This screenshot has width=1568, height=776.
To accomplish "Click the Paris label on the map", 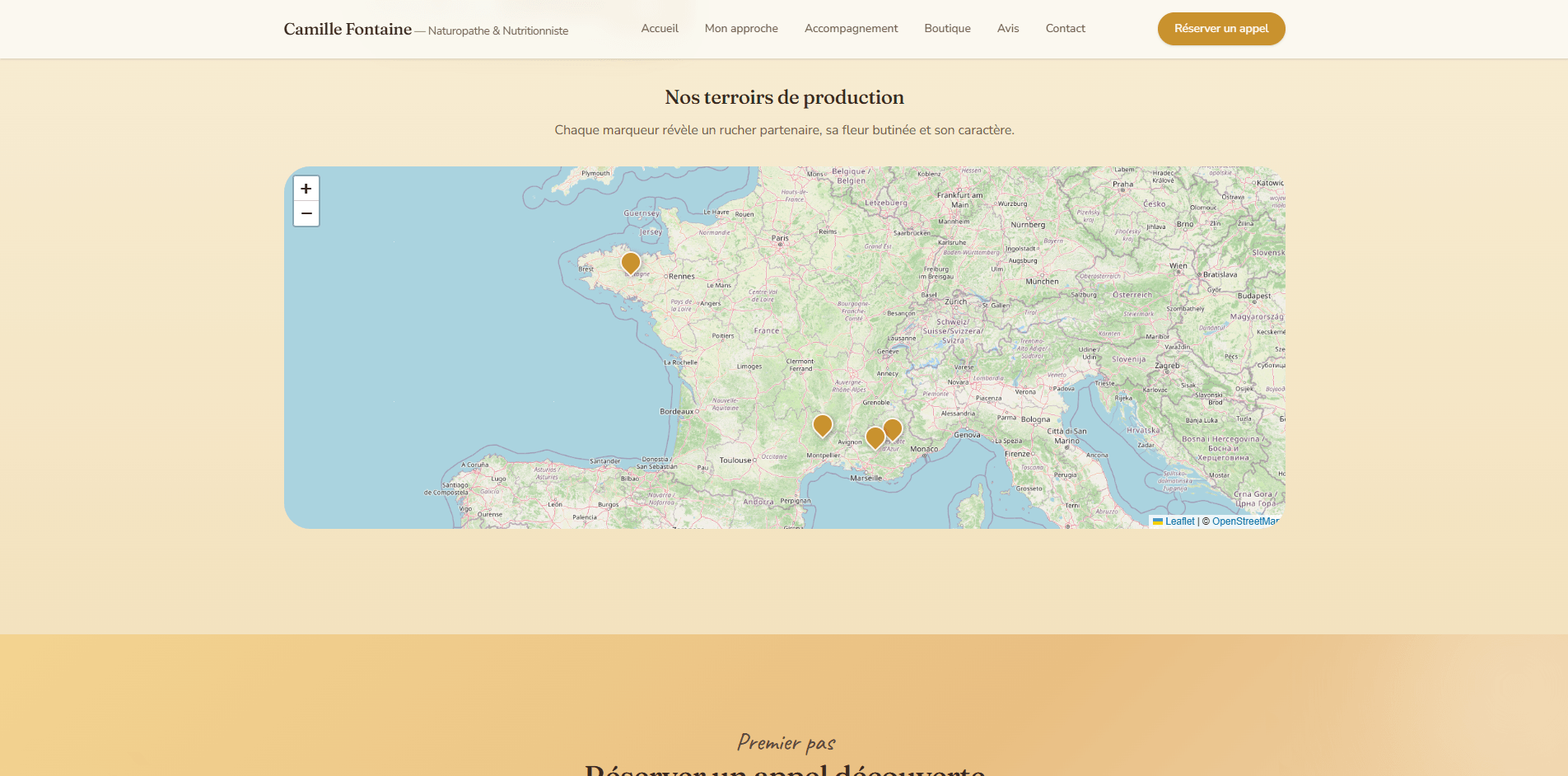I will pos(780,238).
